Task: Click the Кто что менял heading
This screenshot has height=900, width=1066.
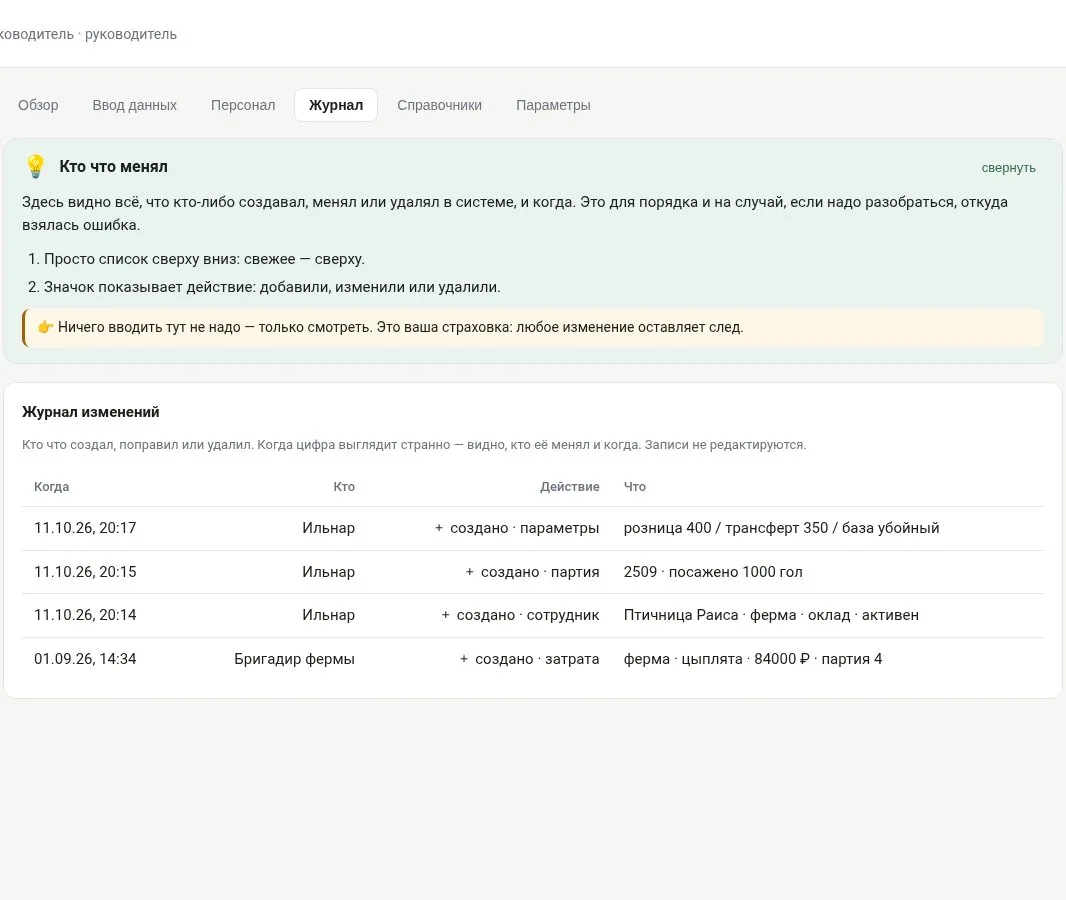Action: 114,167
